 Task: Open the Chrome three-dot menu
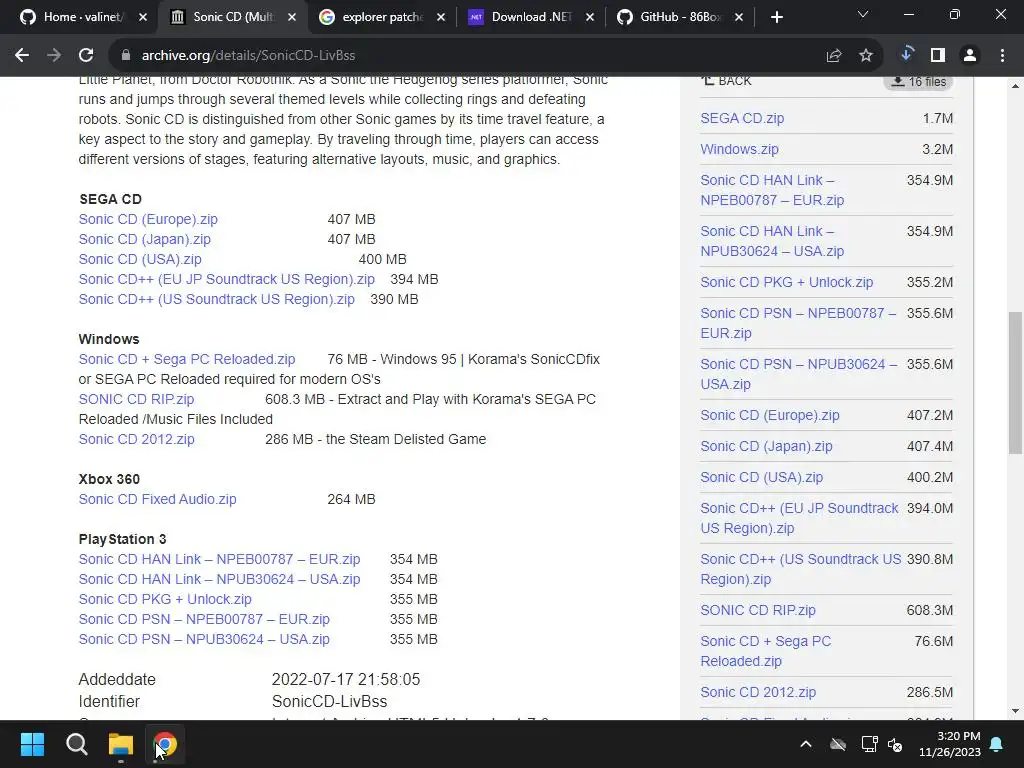point(1002,56)
